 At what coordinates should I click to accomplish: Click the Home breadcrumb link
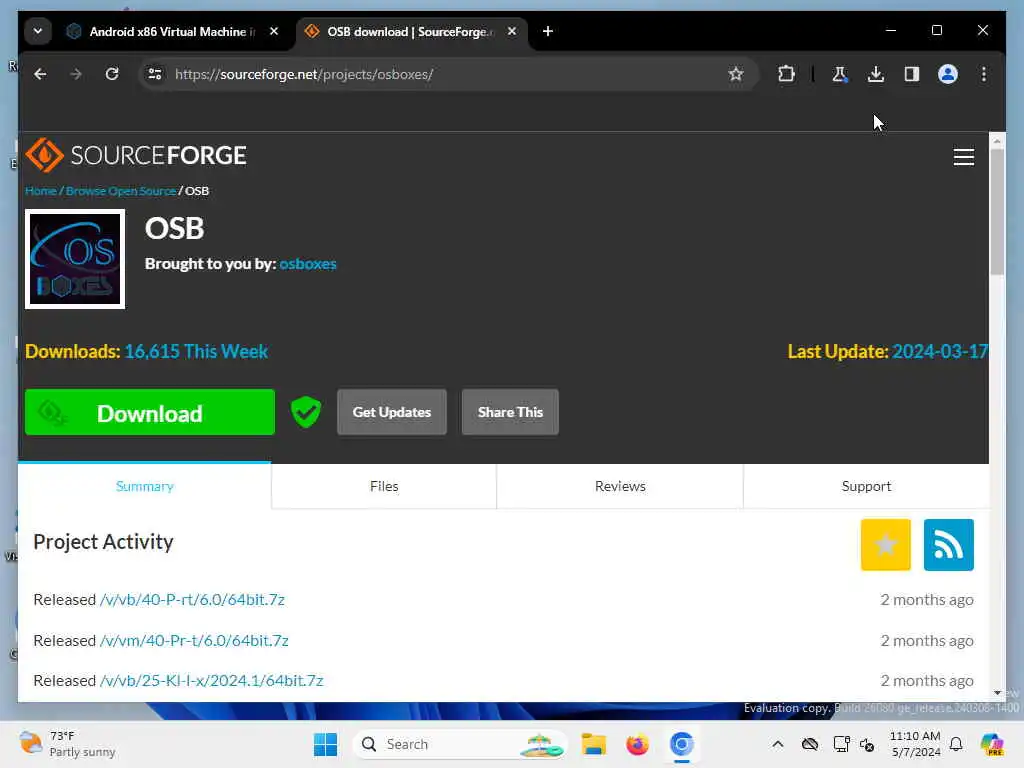point(40,191)
